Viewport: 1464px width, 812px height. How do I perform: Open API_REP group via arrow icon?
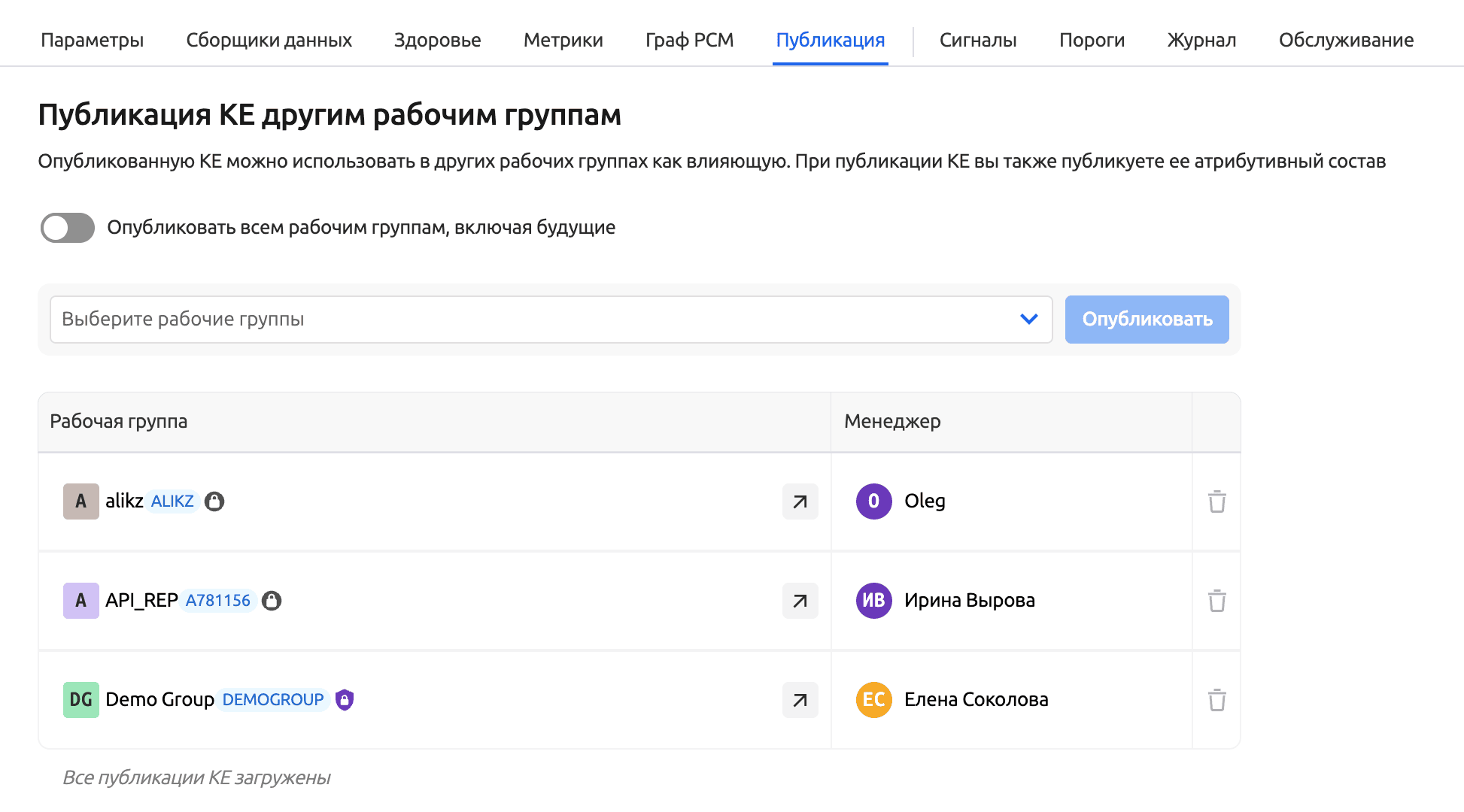click(800, 601)
